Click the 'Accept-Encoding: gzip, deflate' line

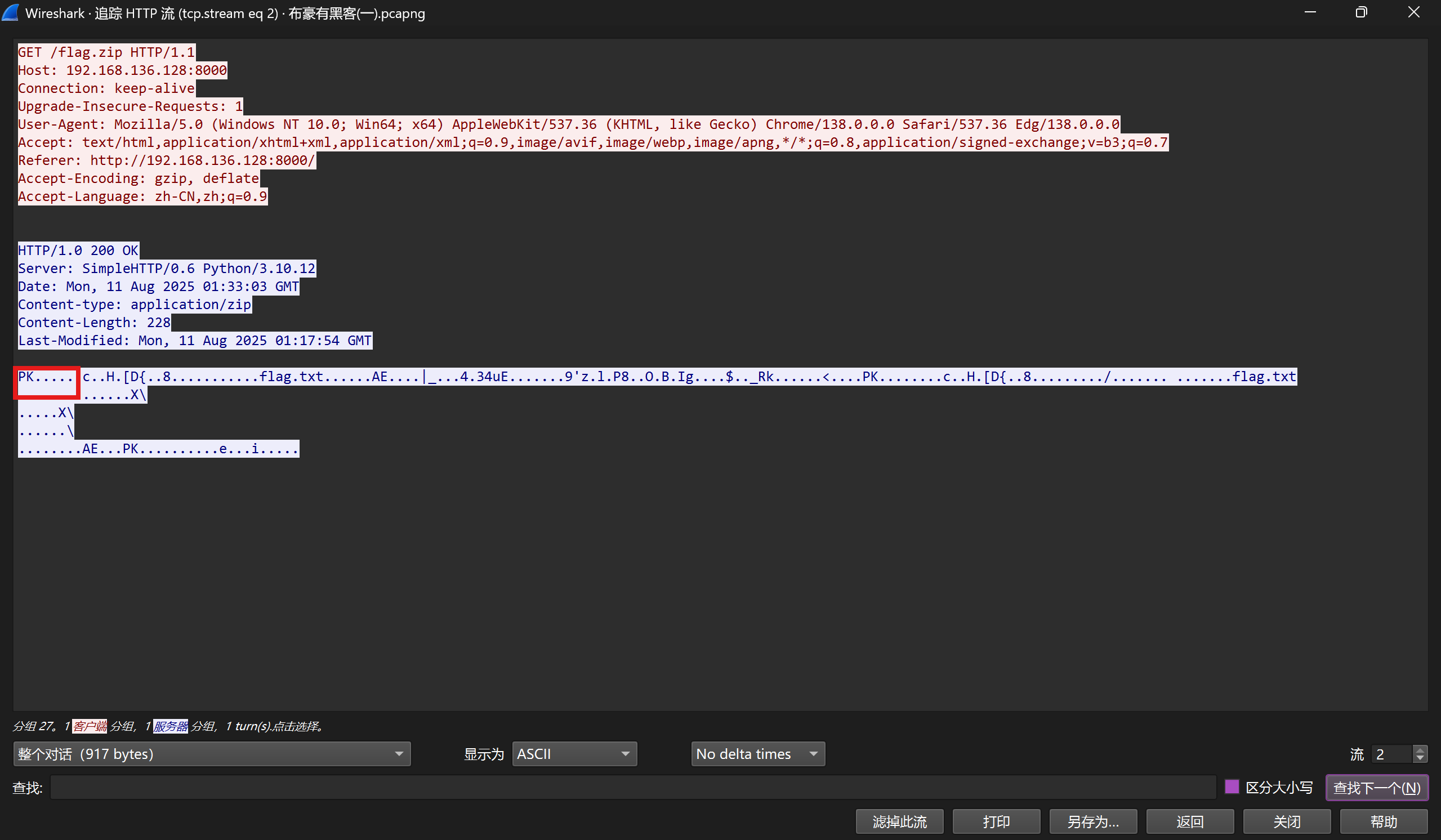pyautogui.click(x=139, y=178)
